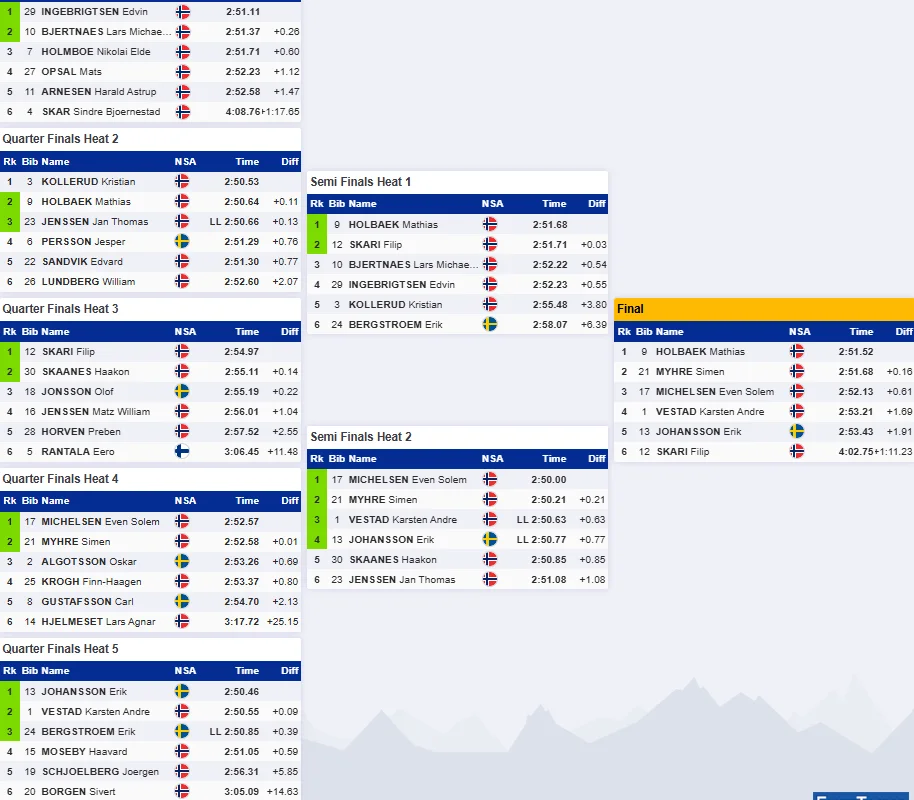Click Norway flag next to HOLBAEK Mathias in Final

pyautogui.click(x=796, y=352)
